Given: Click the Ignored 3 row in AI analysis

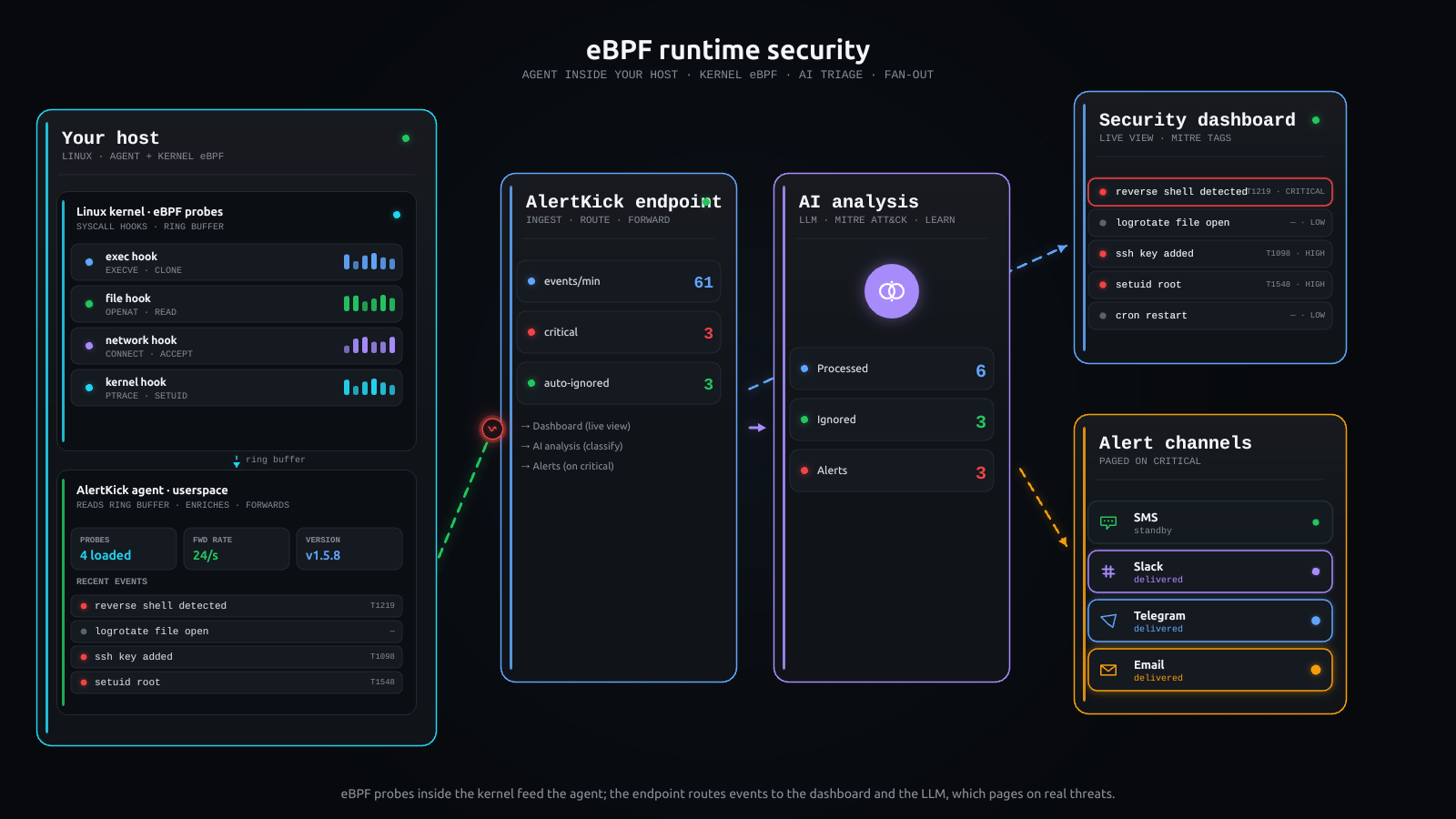Looking at the screenshot, I should [892, 420].
